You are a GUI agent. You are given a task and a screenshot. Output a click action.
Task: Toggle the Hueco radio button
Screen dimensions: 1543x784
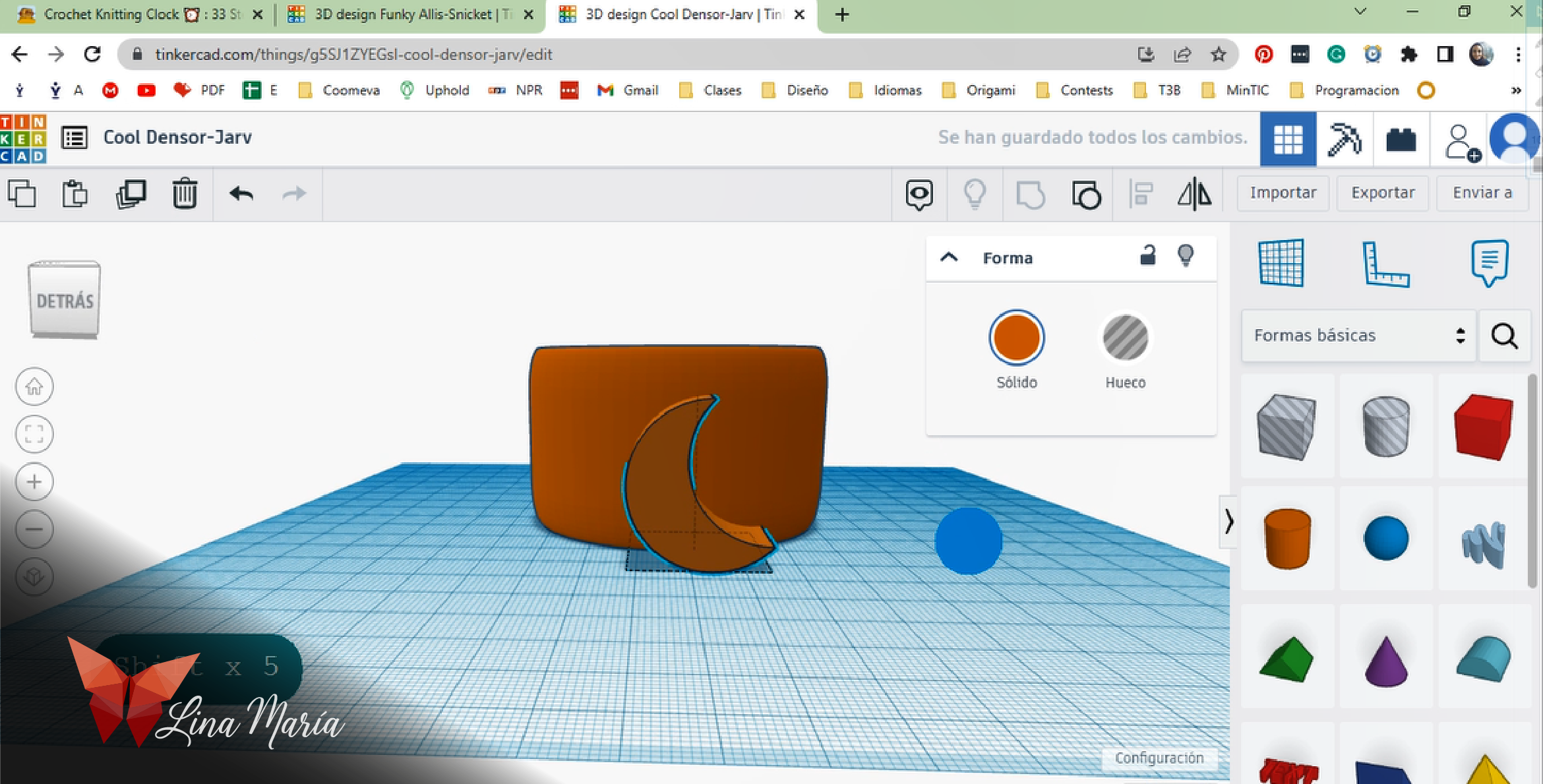pos(1123,339)
